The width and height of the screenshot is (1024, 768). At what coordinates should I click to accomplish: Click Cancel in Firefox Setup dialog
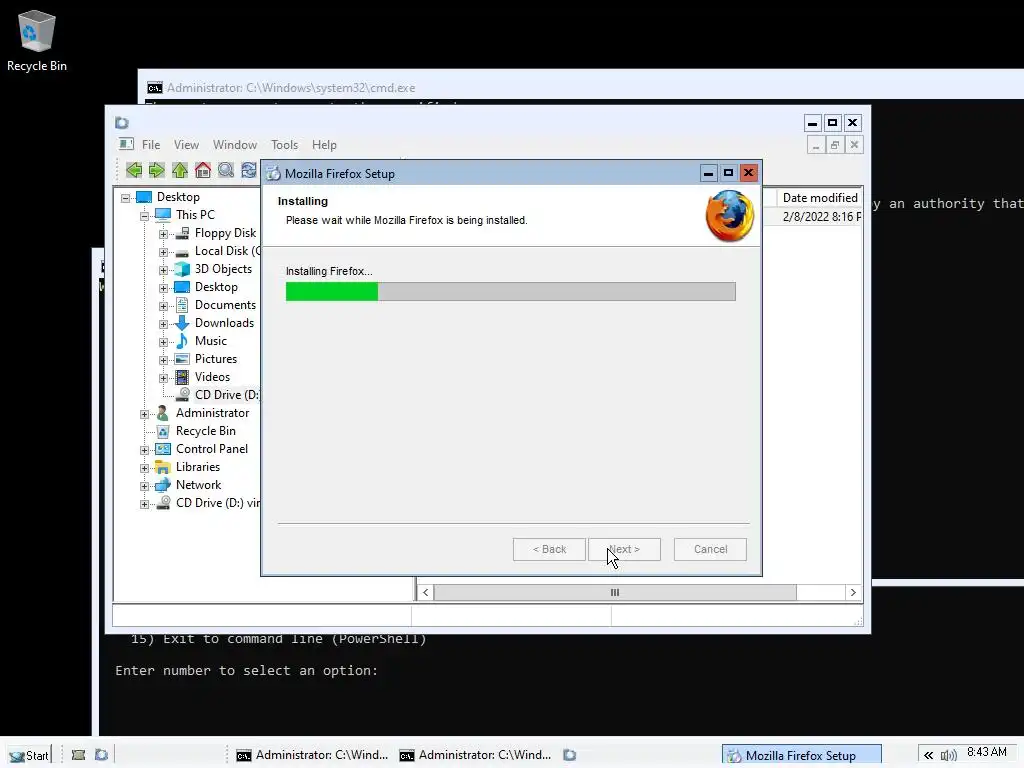coord(710,549)
